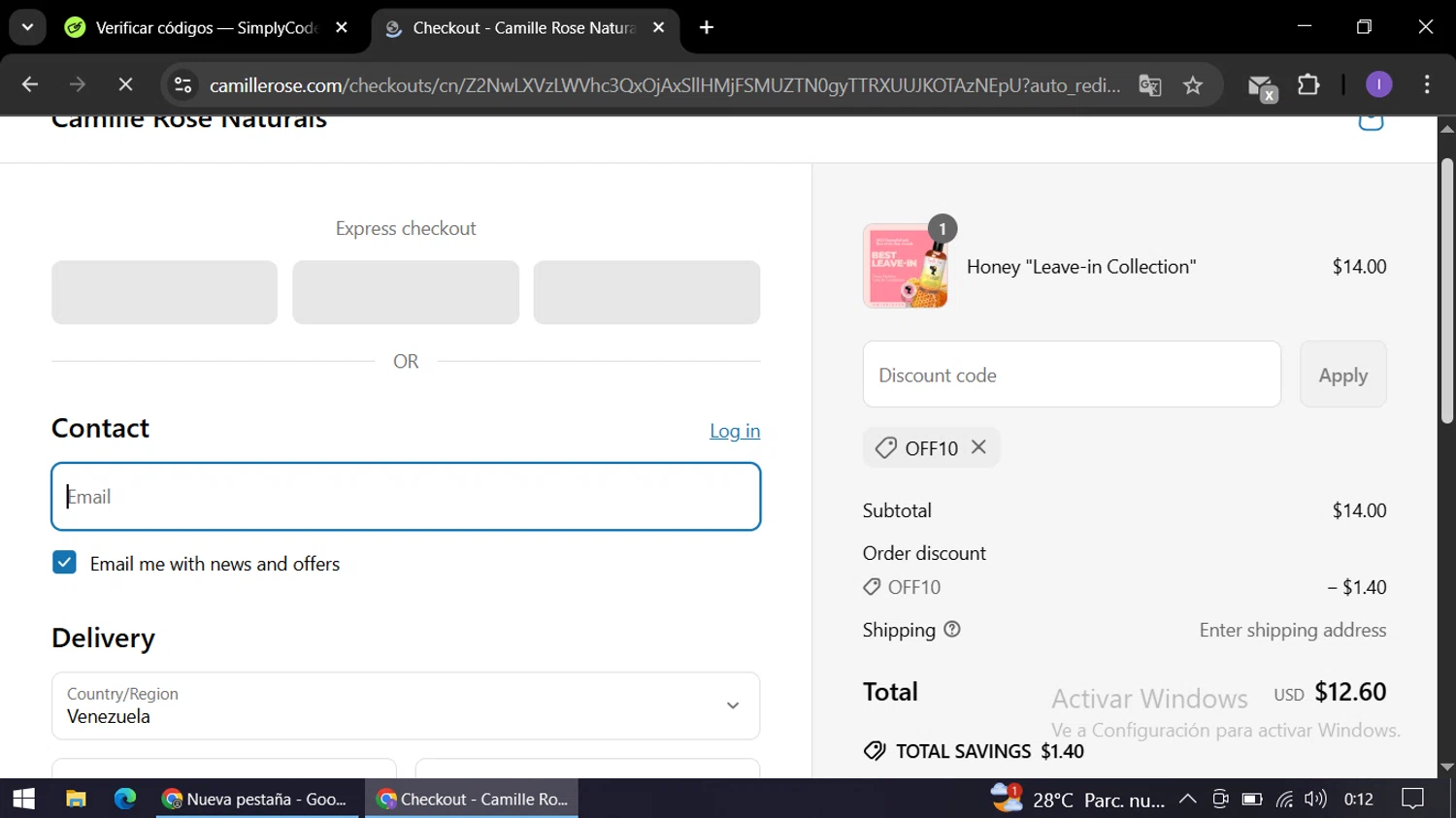Click the taskbar clock showing 0:12
The image size is (1456, 818).
pos(1358,799)
